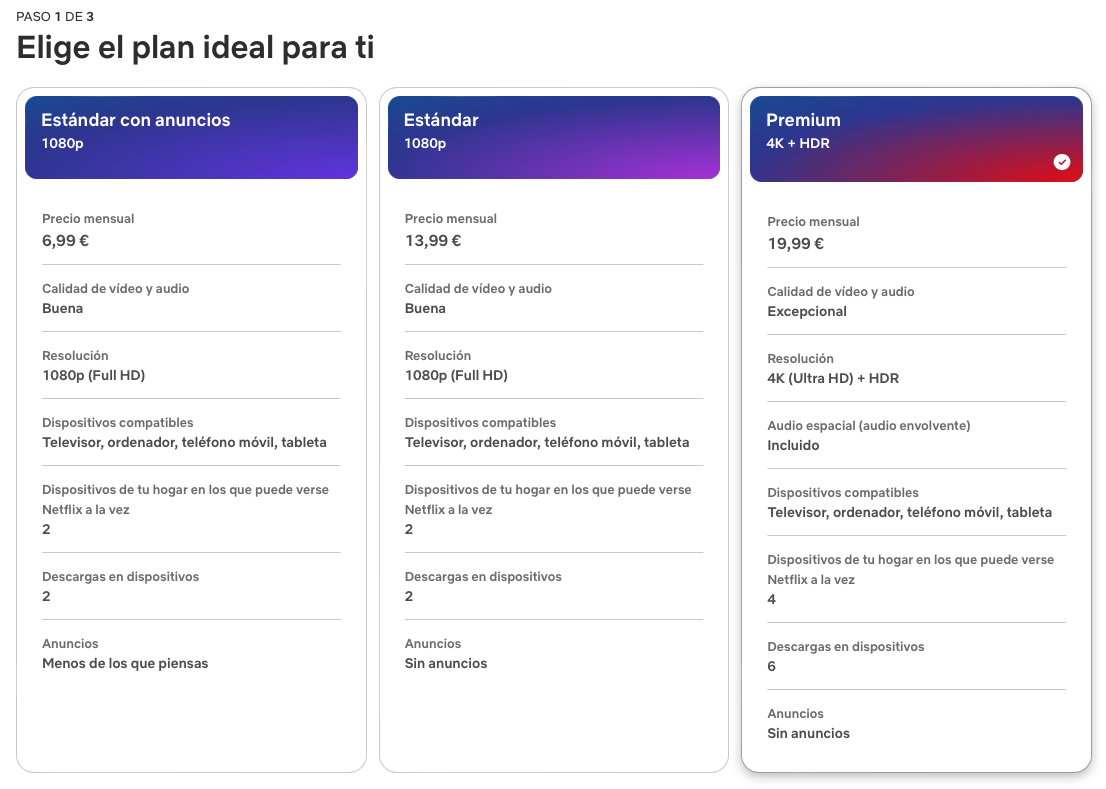1106x789 pixels.
Task: Click 'Descargas en dispositivos' row in Premium
Action: coord(916,656)
